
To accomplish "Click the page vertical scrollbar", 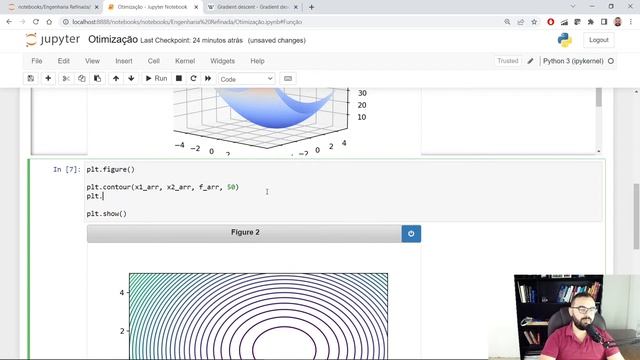I will [x=636, y=216].
